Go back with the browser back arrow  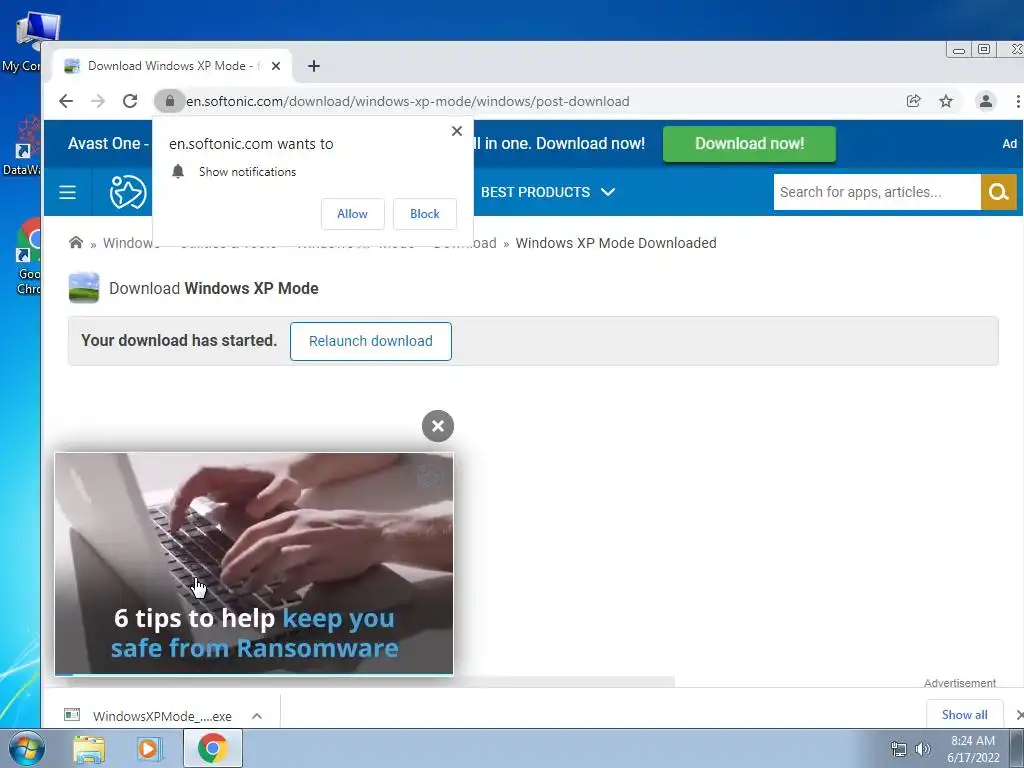pyautogui.click(x=66, y=101)
